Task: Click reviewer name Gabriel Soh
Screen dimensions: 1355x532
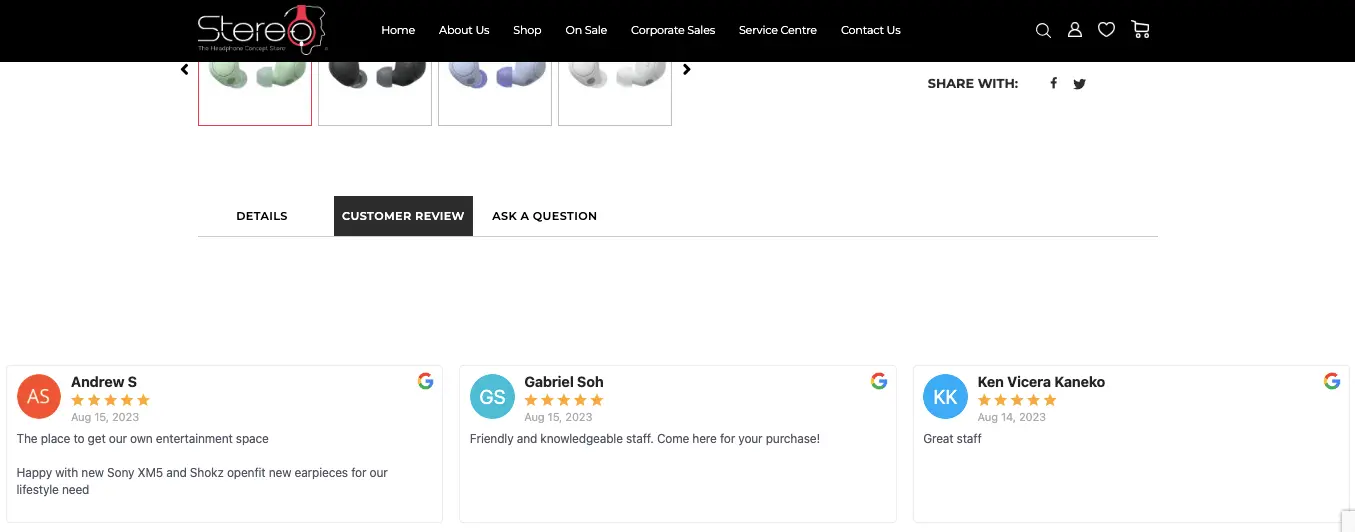Action: tap(564, 382)
